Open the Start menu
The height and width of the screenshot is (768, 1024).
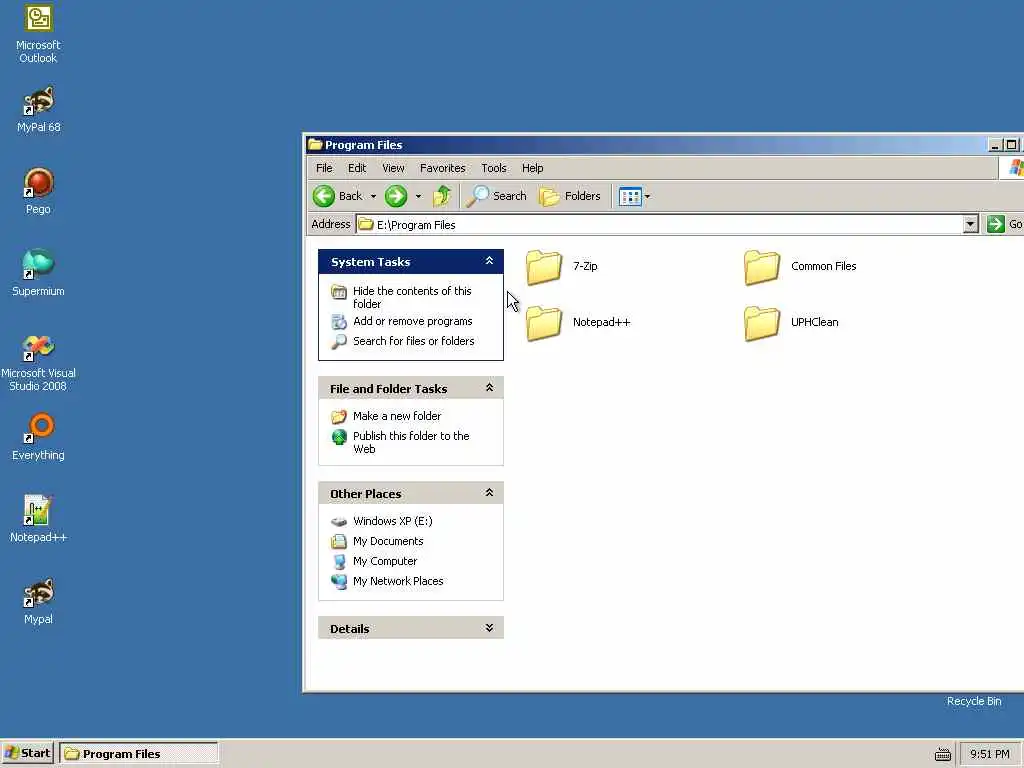point(28,753)
